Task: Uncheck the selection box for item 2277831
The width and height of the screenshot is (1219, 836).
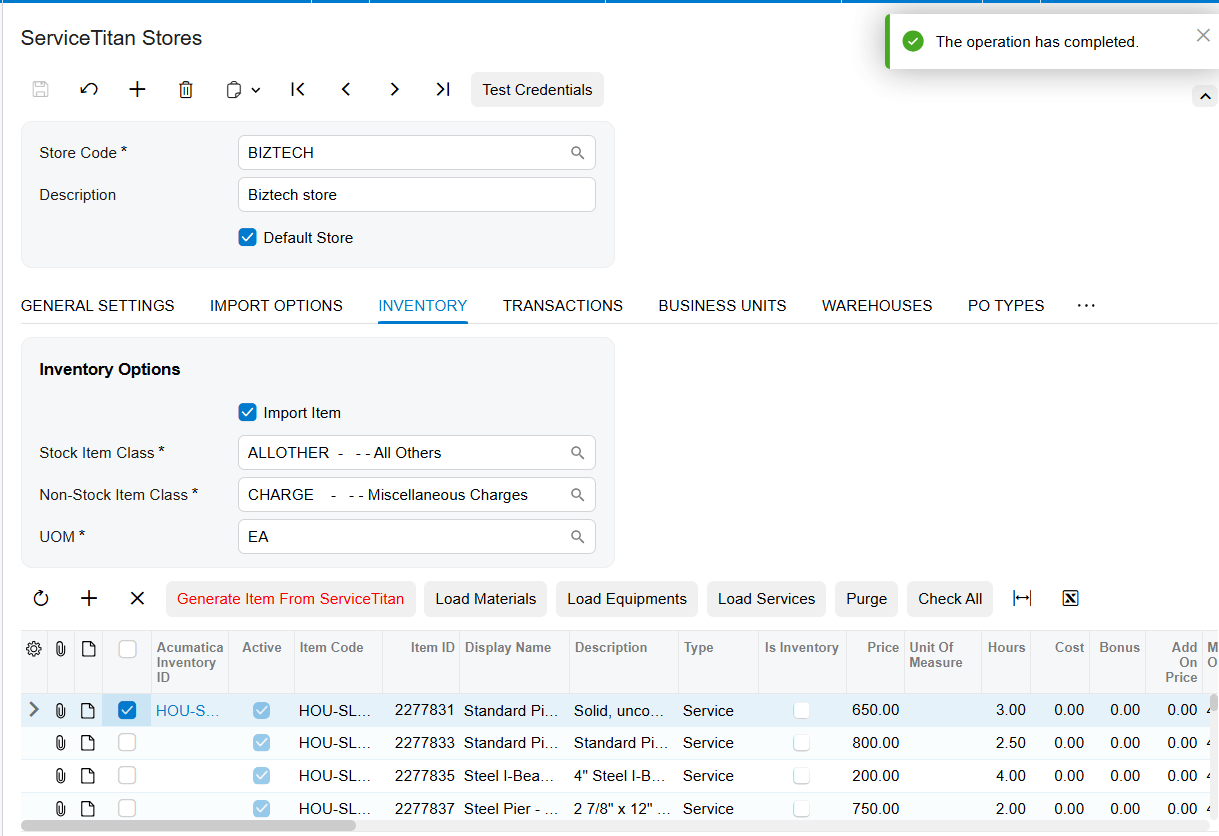Action: (x=127, y=711)
